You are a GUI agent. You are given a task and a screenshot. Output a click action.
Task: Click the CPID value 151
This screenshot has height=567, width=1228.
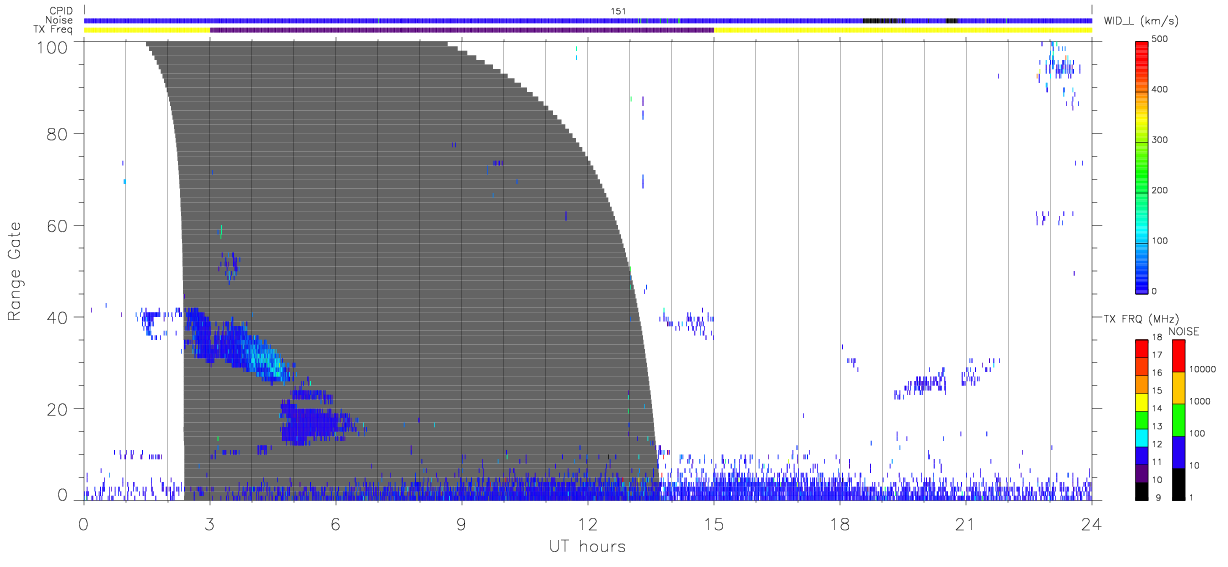point(617,11)
